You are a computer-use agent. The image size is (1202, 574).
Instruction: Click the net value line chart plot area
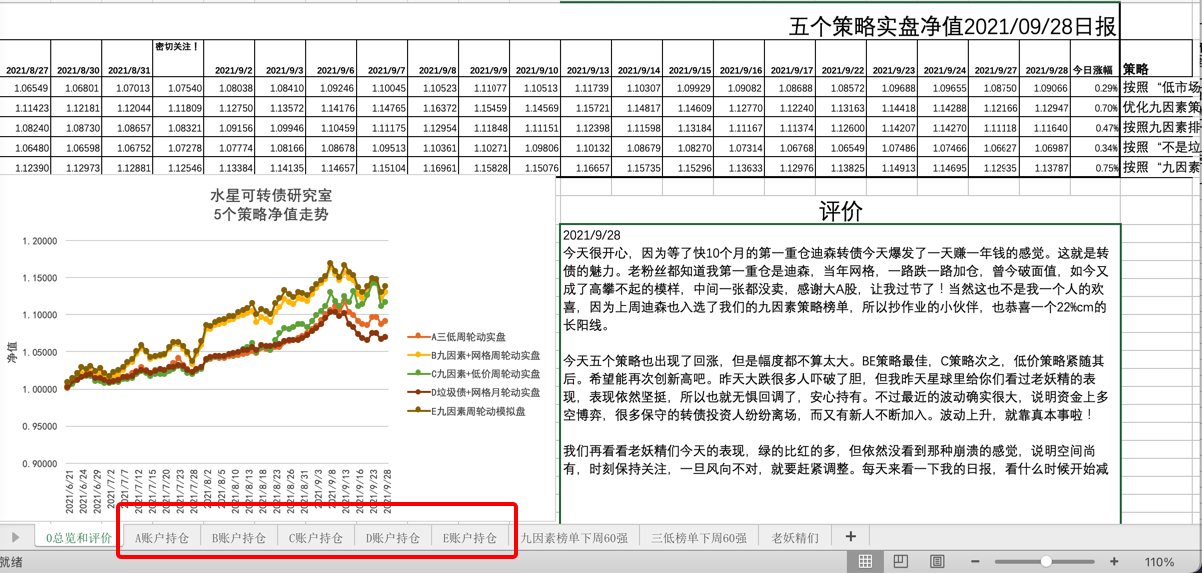pos(227,350)
